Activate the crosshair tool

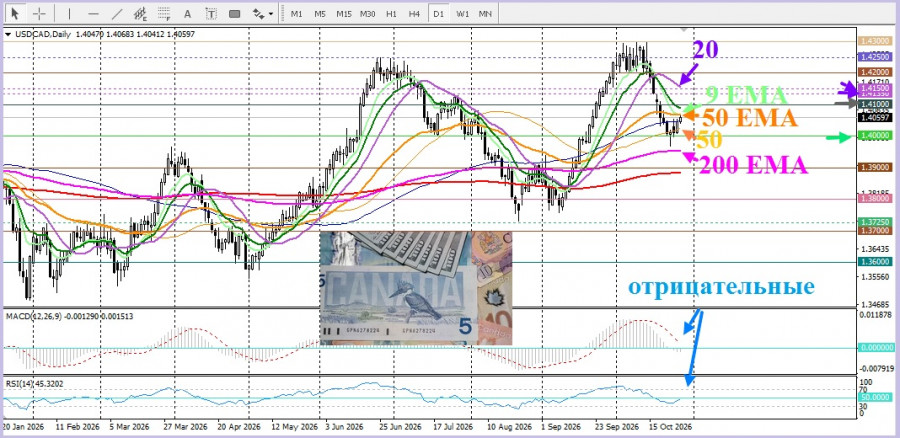39,13
